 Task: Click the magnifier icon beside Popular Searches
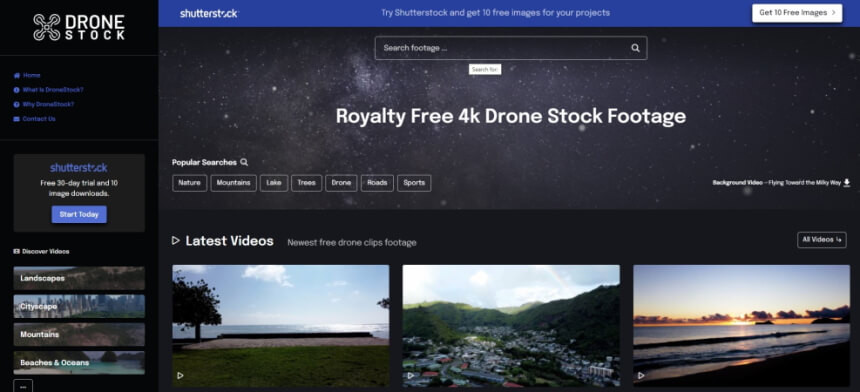point(244,162)
